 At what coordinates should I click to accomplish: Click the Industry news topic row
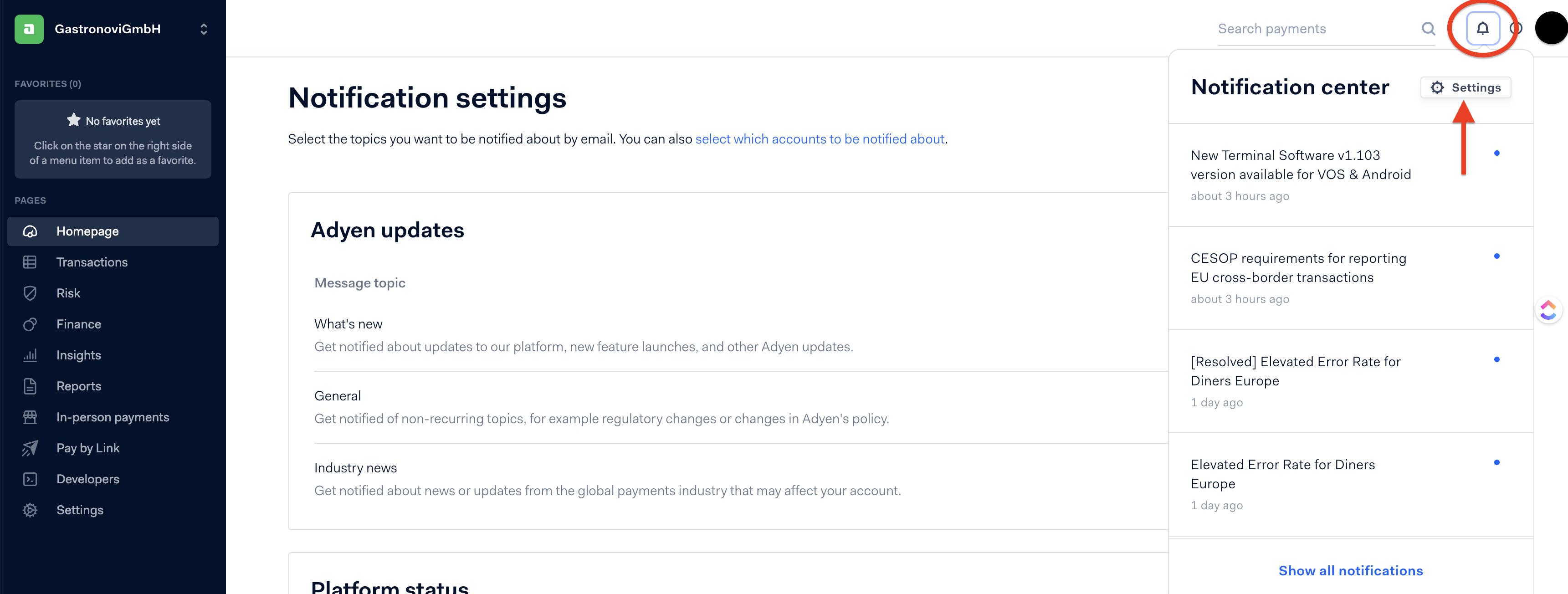point(741,479)
